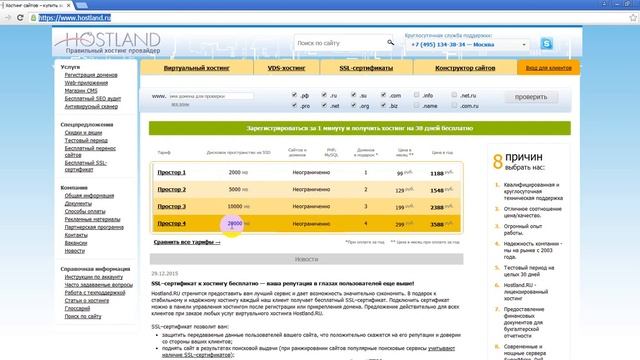Open the Простор 2 tariff link
The width and height of the screenshot is (640, 360).
(171, 189)
